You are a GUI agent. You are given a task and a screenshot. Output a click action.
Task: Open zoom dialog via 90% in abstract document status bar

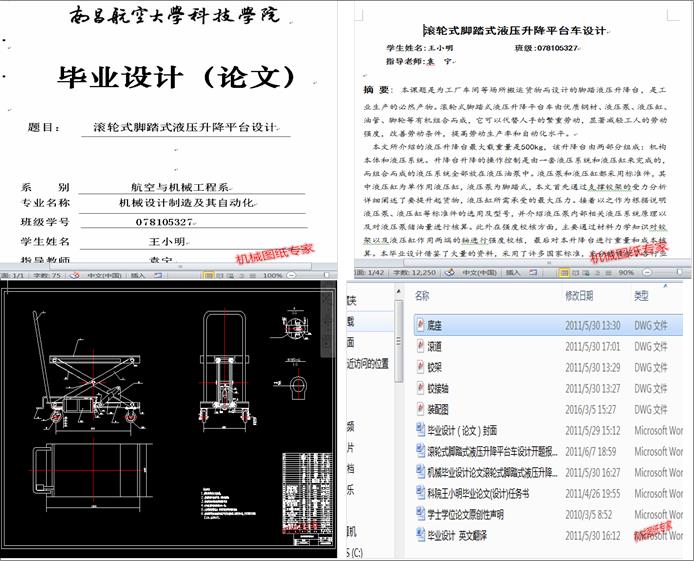click(626, 273)
